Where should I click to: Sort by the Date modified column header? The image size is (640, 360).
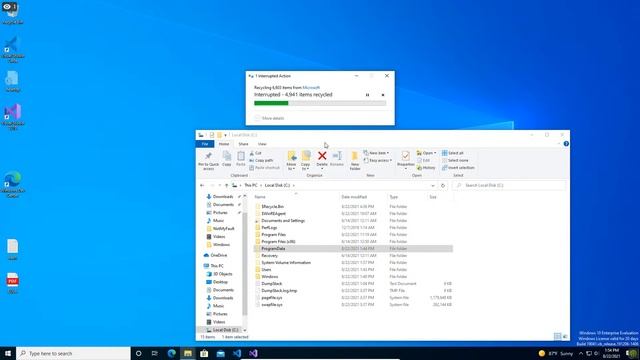pos(363,197)
